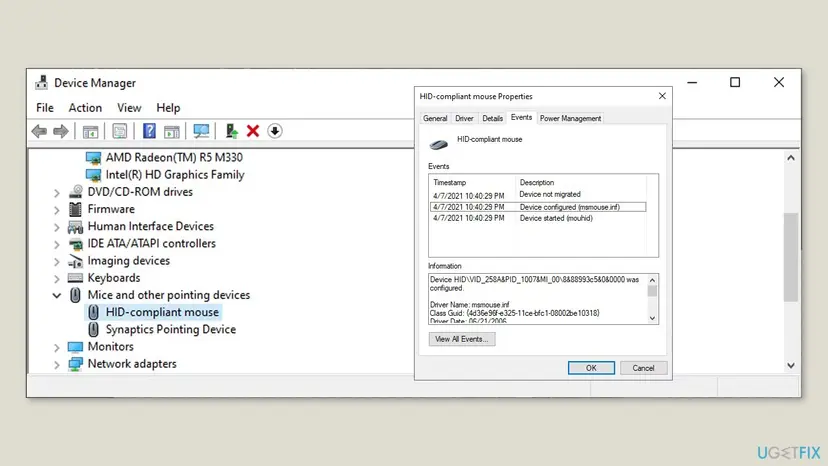Open the Properties sheet toolbar icon
Viewport: 828px width, 466px height.
tap(119, 131)
